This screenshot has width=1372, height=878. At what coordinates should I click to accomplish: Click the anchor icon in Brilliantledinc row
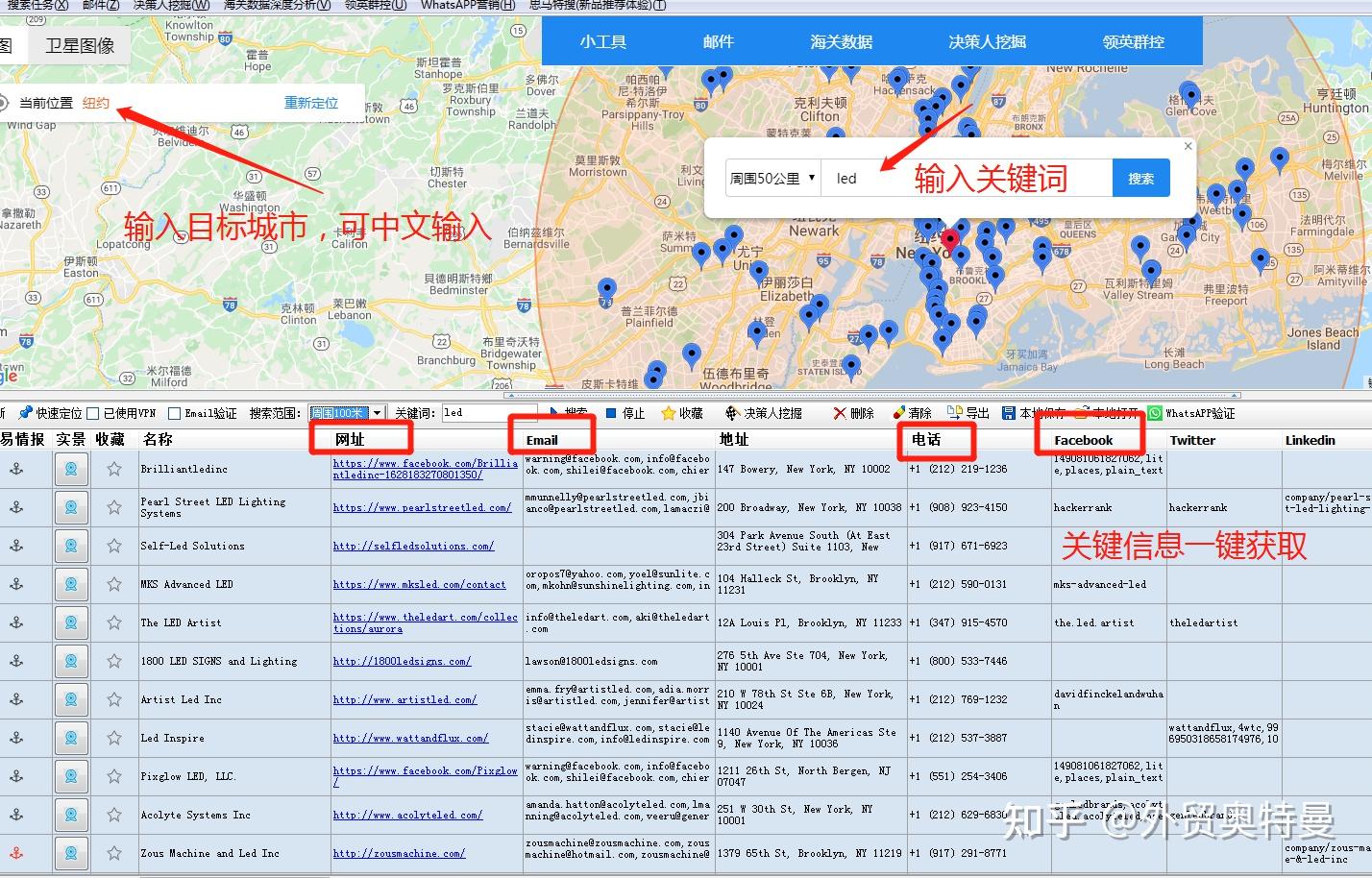[x=16, y=469]
